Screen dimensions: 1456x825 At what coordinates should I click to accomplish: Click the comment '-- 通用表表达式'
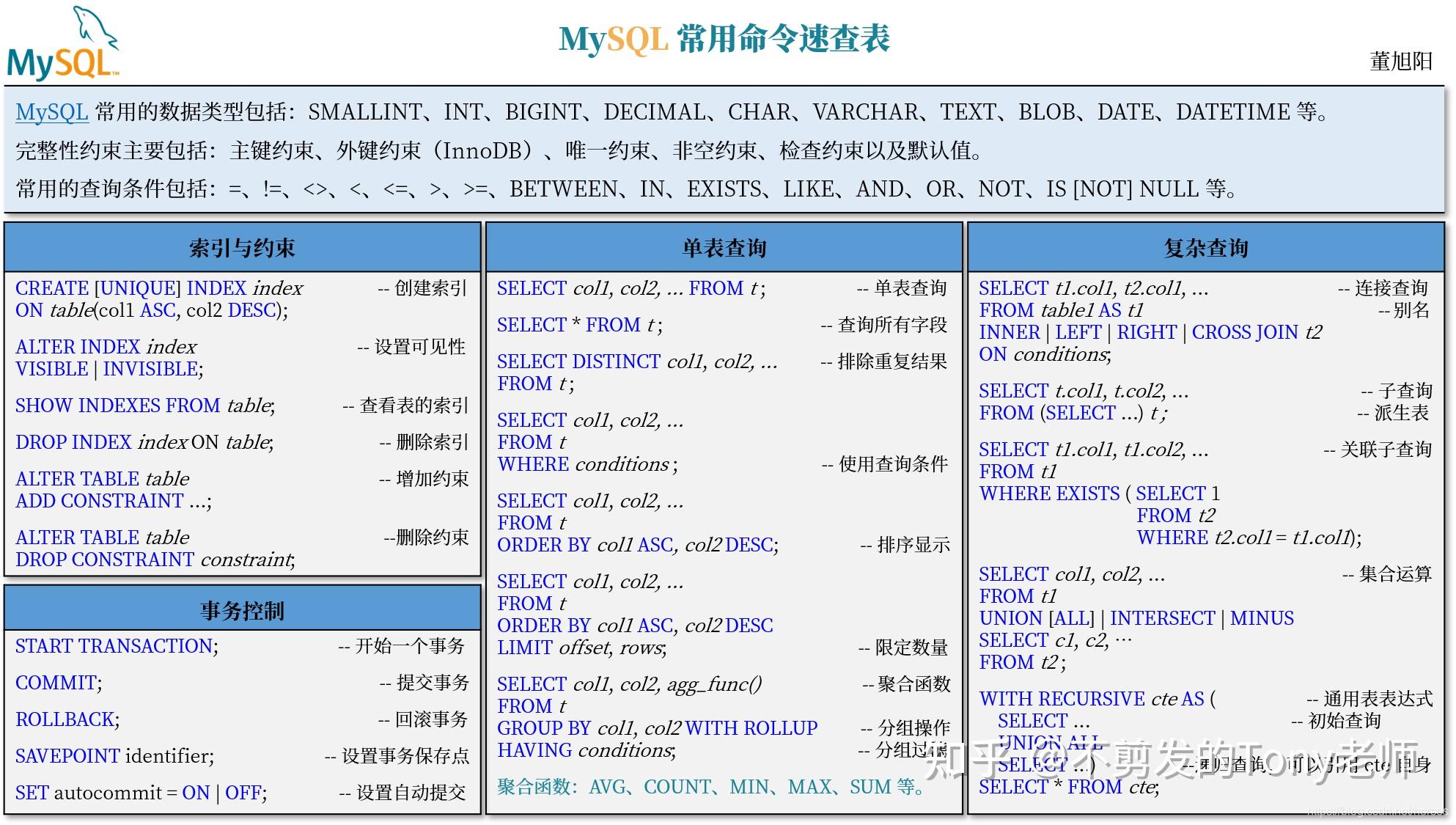[x=1369, y=699]
